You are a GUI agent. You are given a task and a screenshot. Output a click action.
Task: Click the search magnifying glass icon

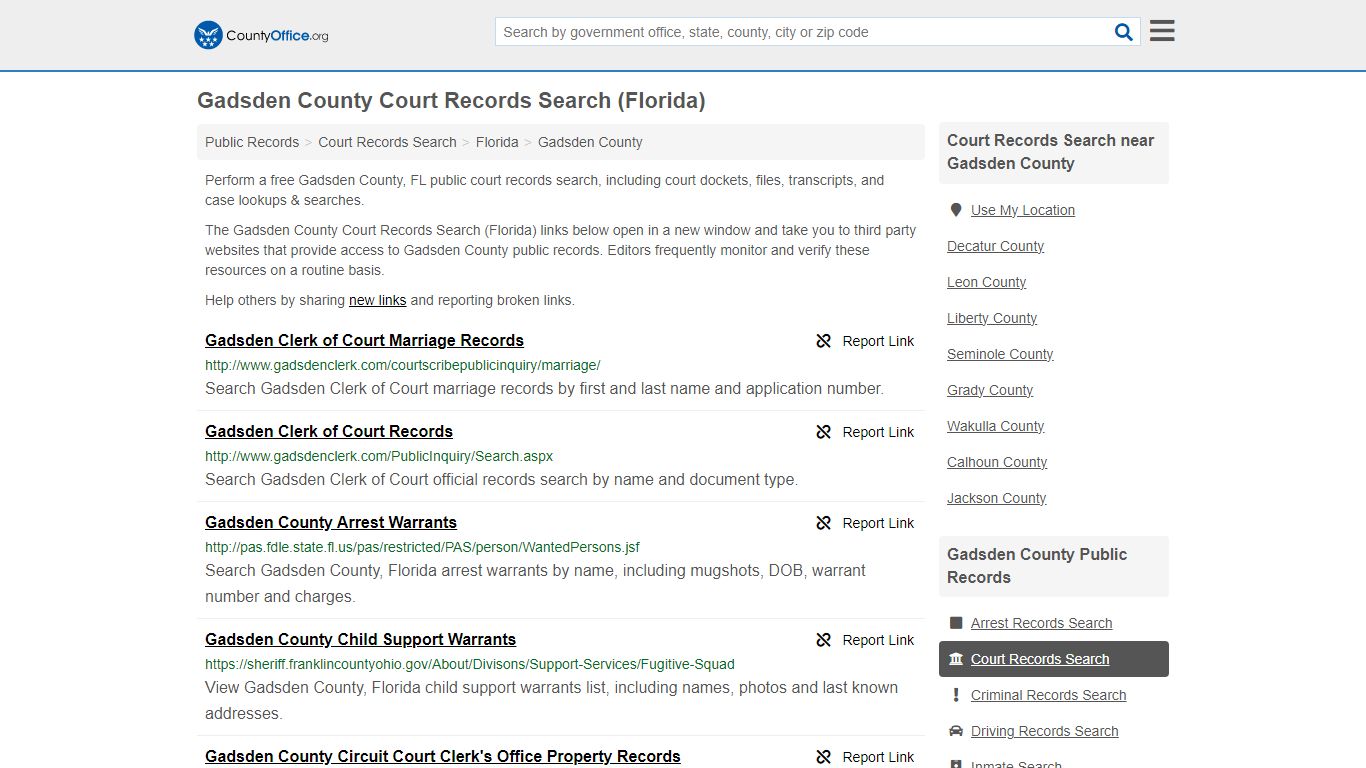click(x=1123, y=31)
